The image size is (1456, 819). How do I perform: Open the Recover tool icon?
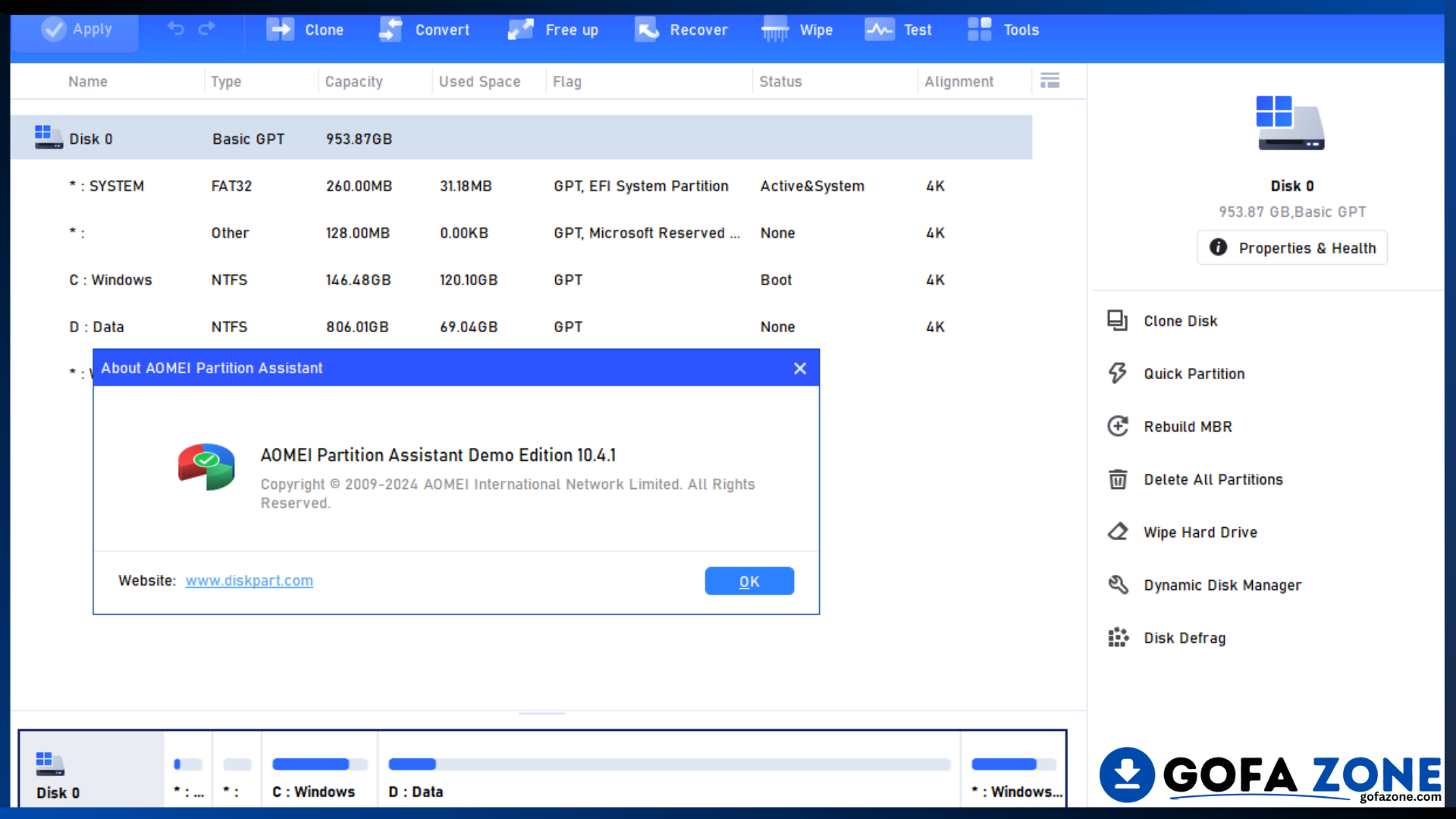click(x=646, y=30)
